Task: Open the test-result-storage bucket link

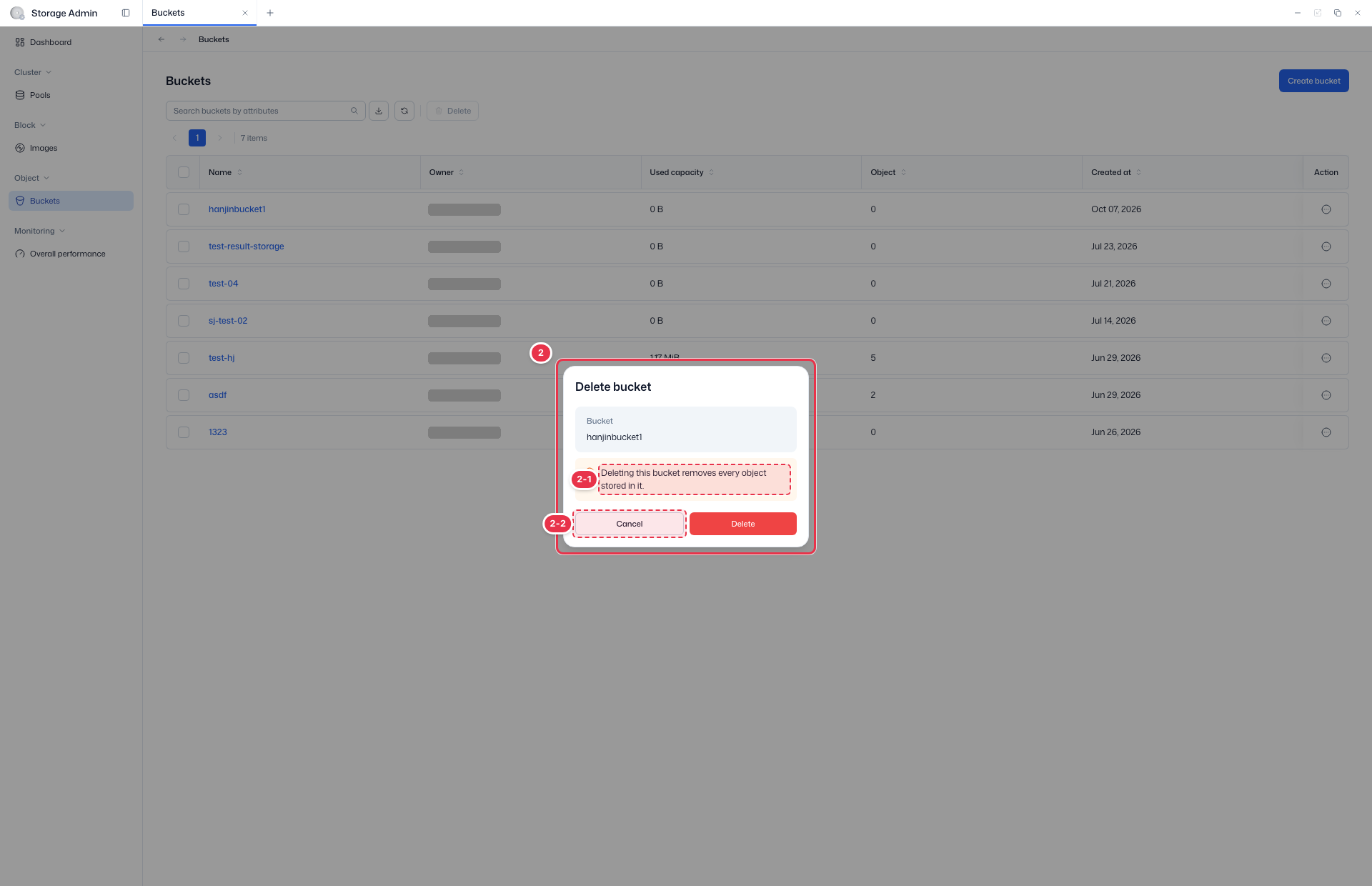Action: coord(247,247)
